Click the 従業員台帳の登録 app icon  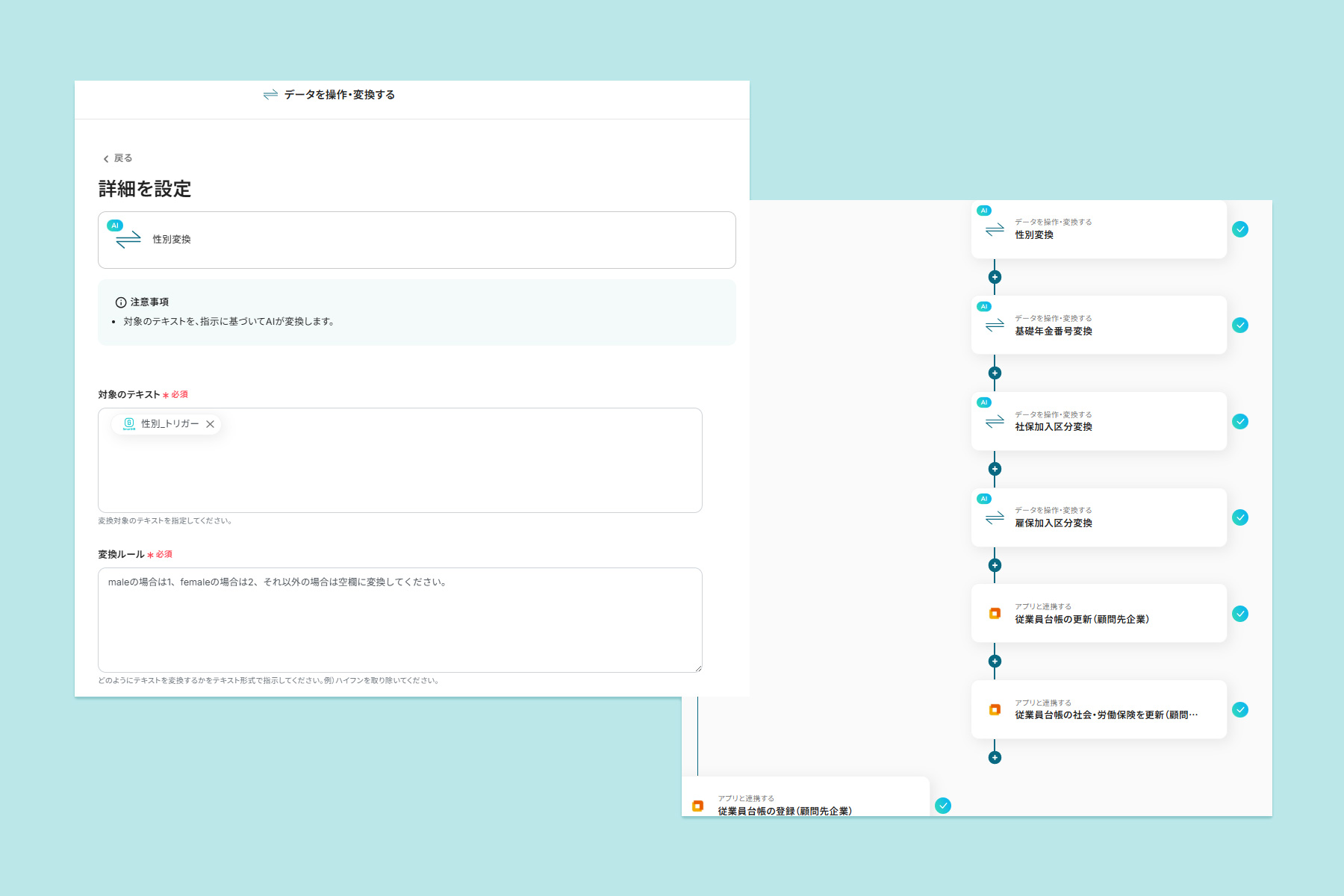coord(697,806)
